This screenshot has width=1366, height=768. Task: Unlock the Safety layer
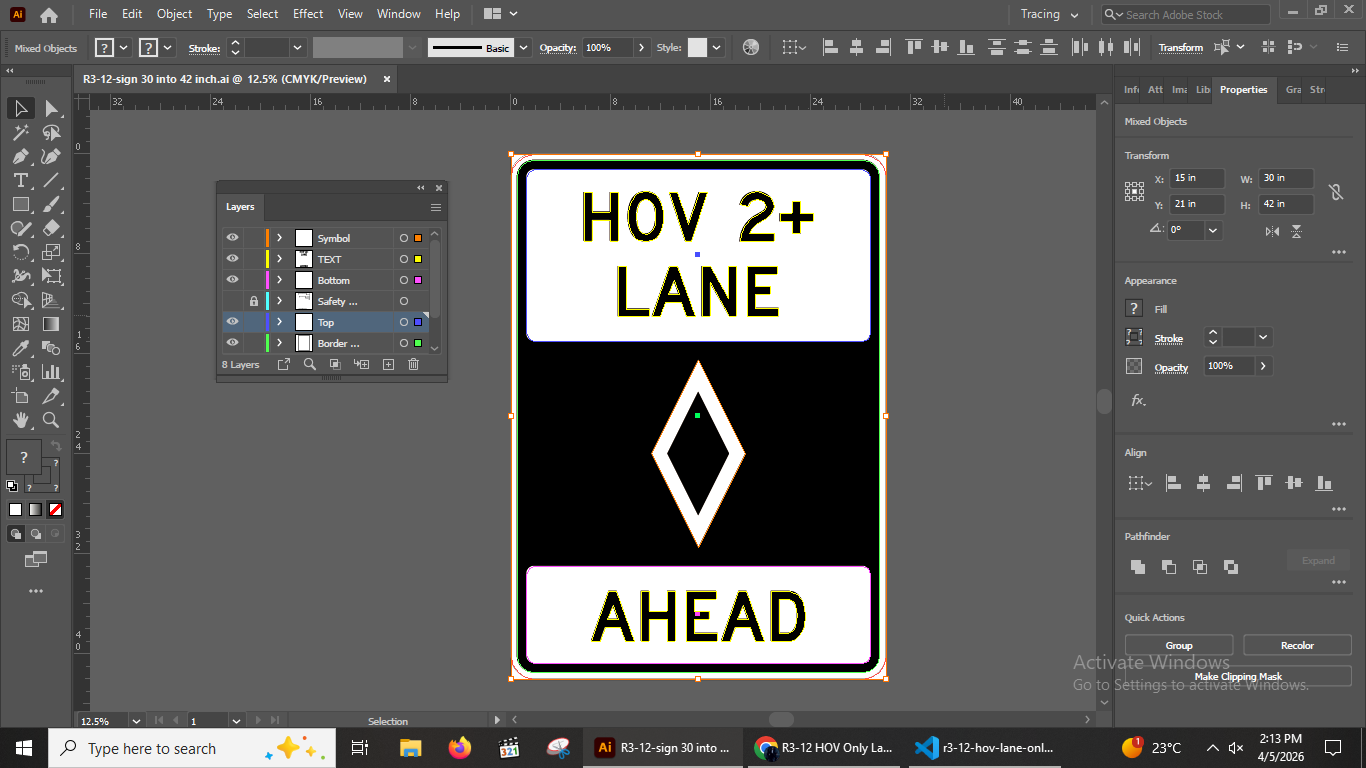coord(253,300)
